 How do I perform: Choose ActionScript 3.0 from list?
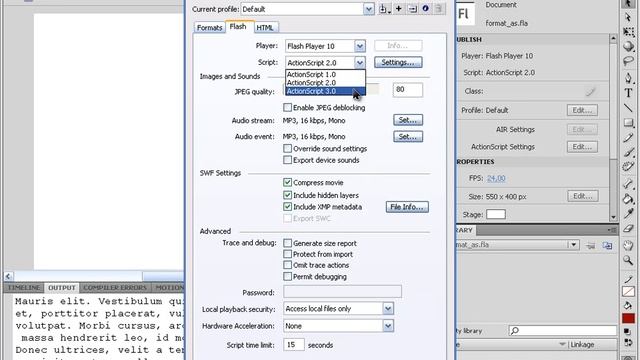click(325, 91)
